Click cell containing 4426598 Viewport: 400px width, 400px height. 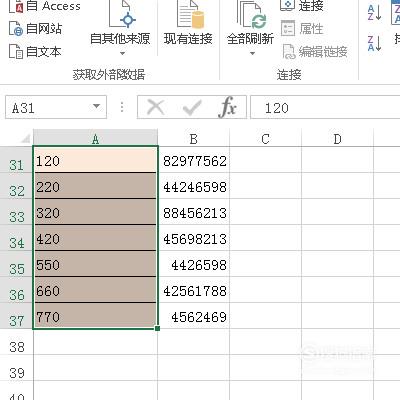(x=194, y=264)
